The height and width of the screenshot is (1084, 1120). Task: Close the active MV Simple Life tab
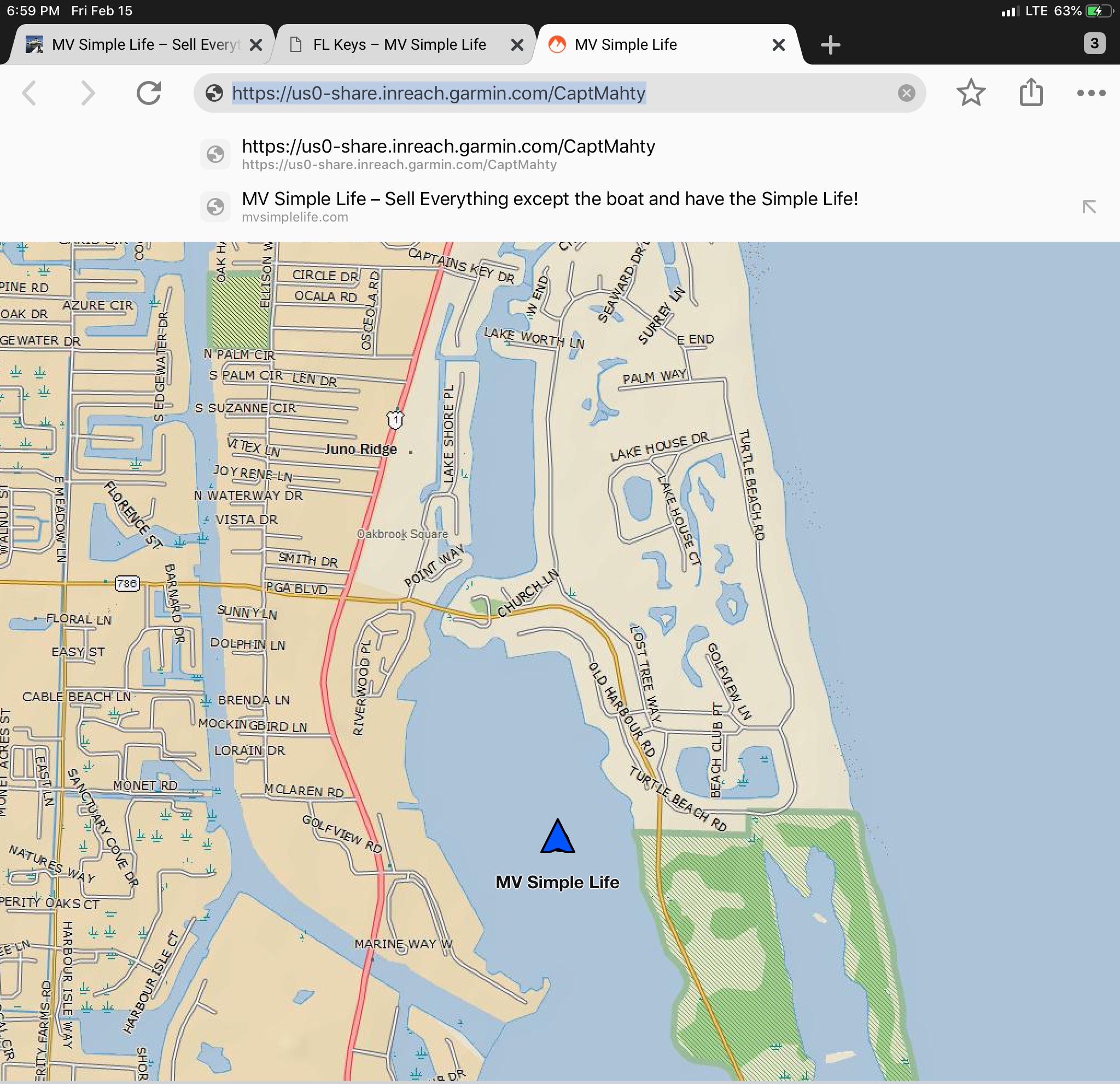pyautogui.click(x=778, y=44)
